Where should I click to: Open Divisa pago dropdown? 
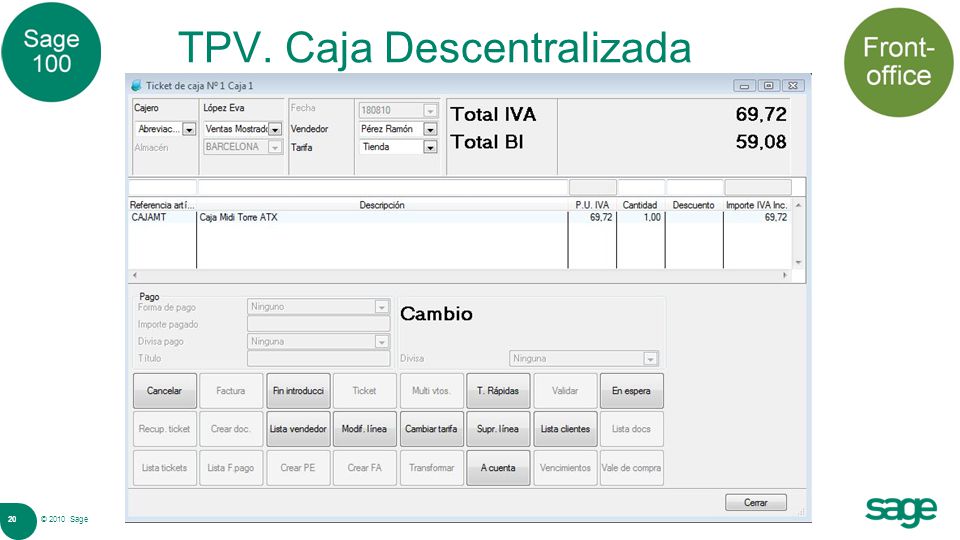pos(381,342)
